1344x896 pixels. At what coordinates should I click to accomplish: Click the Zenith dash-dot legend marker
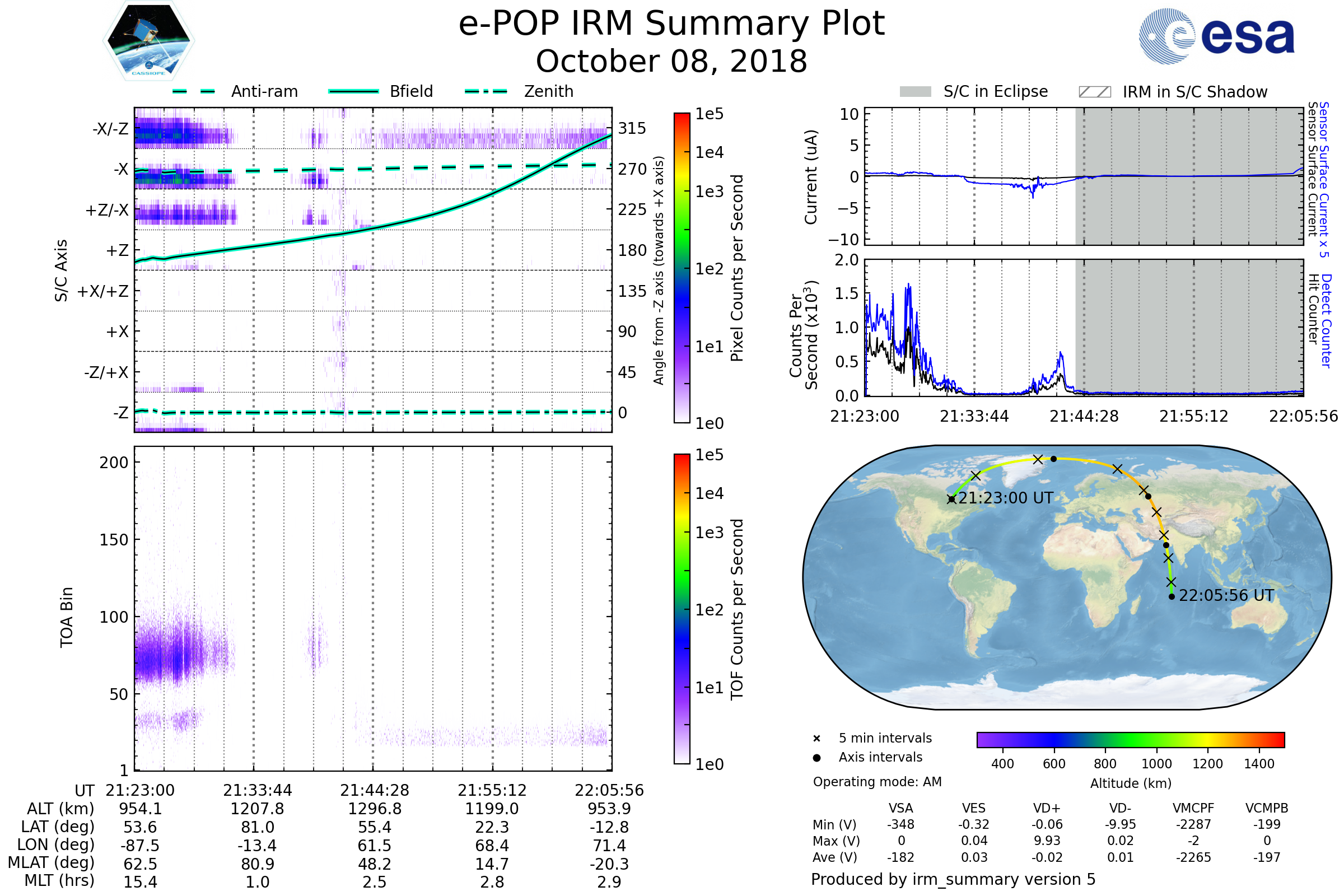[486, 91]
